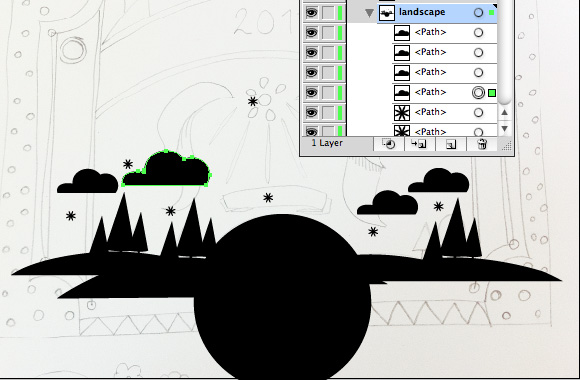Click the selected green-outlined cloud on canvas
Image resolution: width=580 pixels, height=380 pixels.
point(167,169)
